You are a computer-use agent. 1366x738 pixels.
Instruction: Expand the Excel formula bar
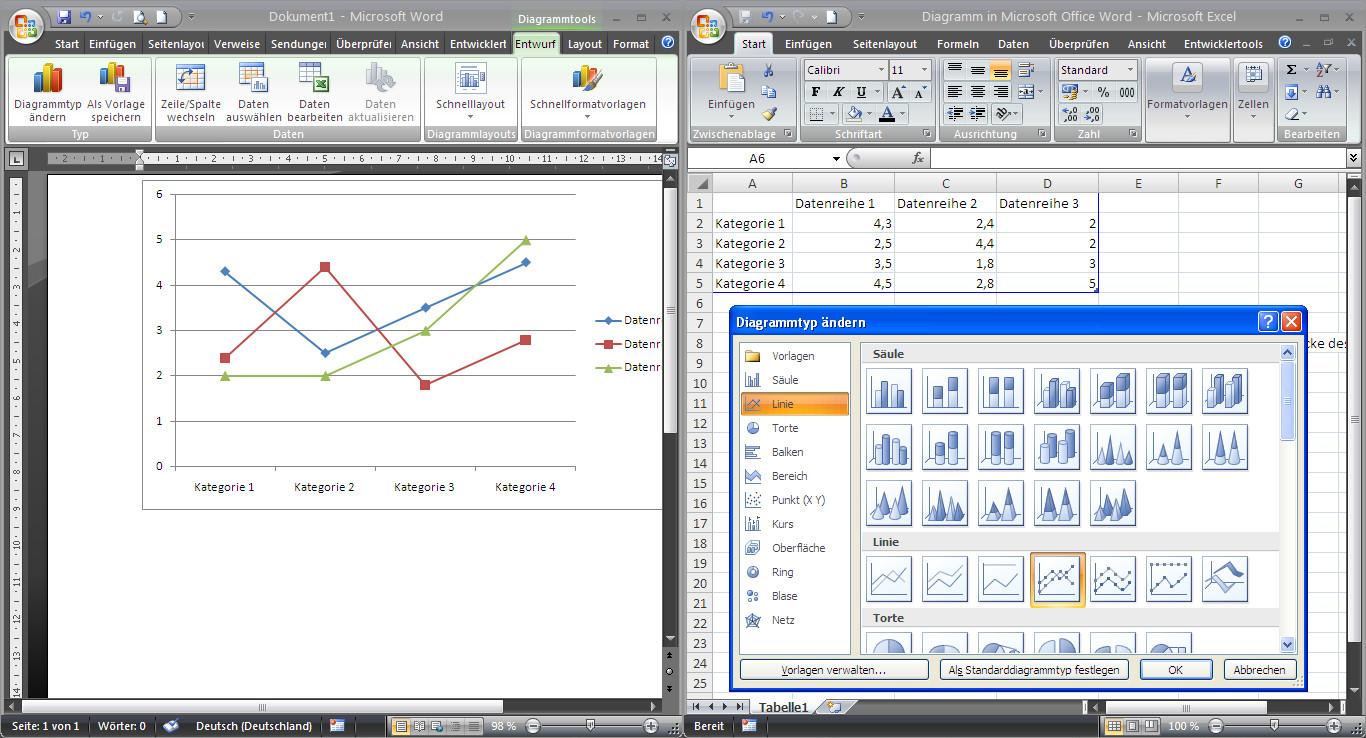click(1354, 158)
